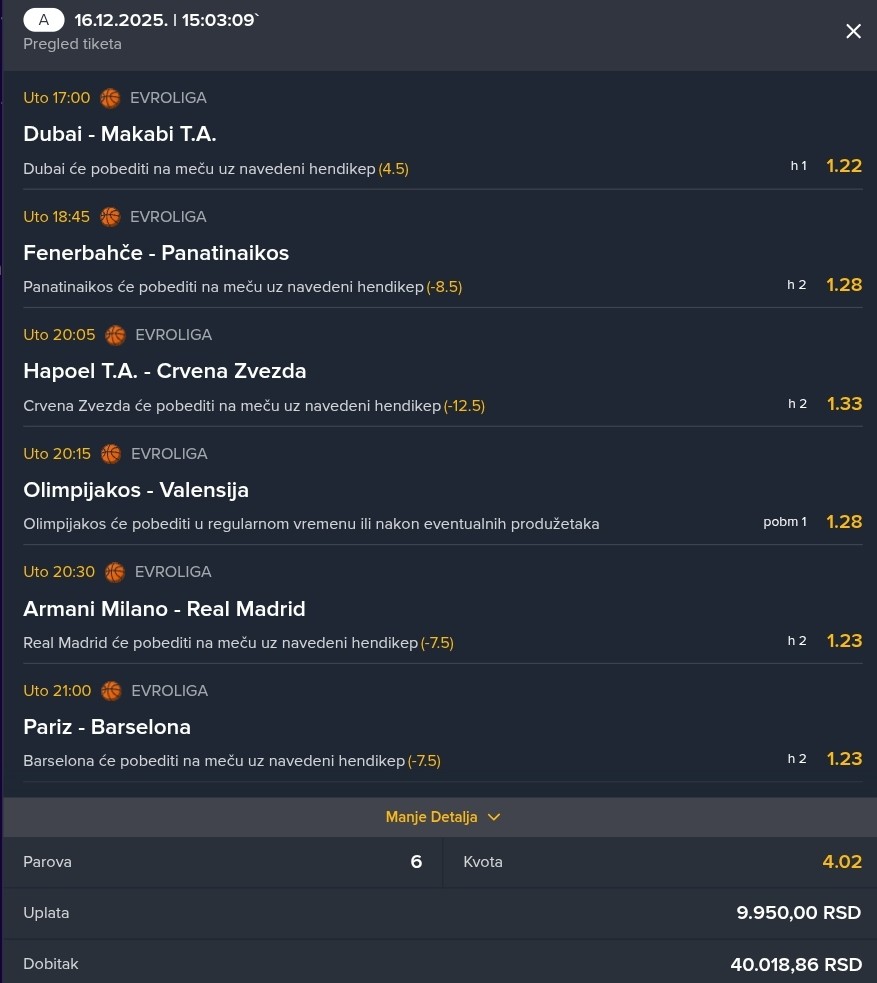This screenshot has height=983, width=877.
Task: Open the Pariz - Barselona match
Action: coord(107,727)
